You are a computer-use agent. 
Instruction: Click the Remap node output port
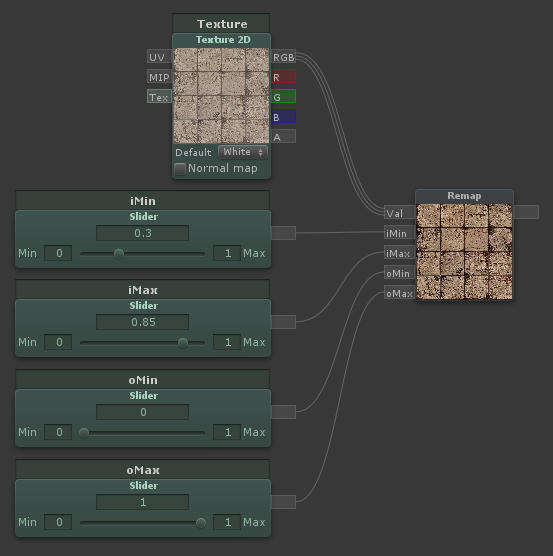[526, 212]
